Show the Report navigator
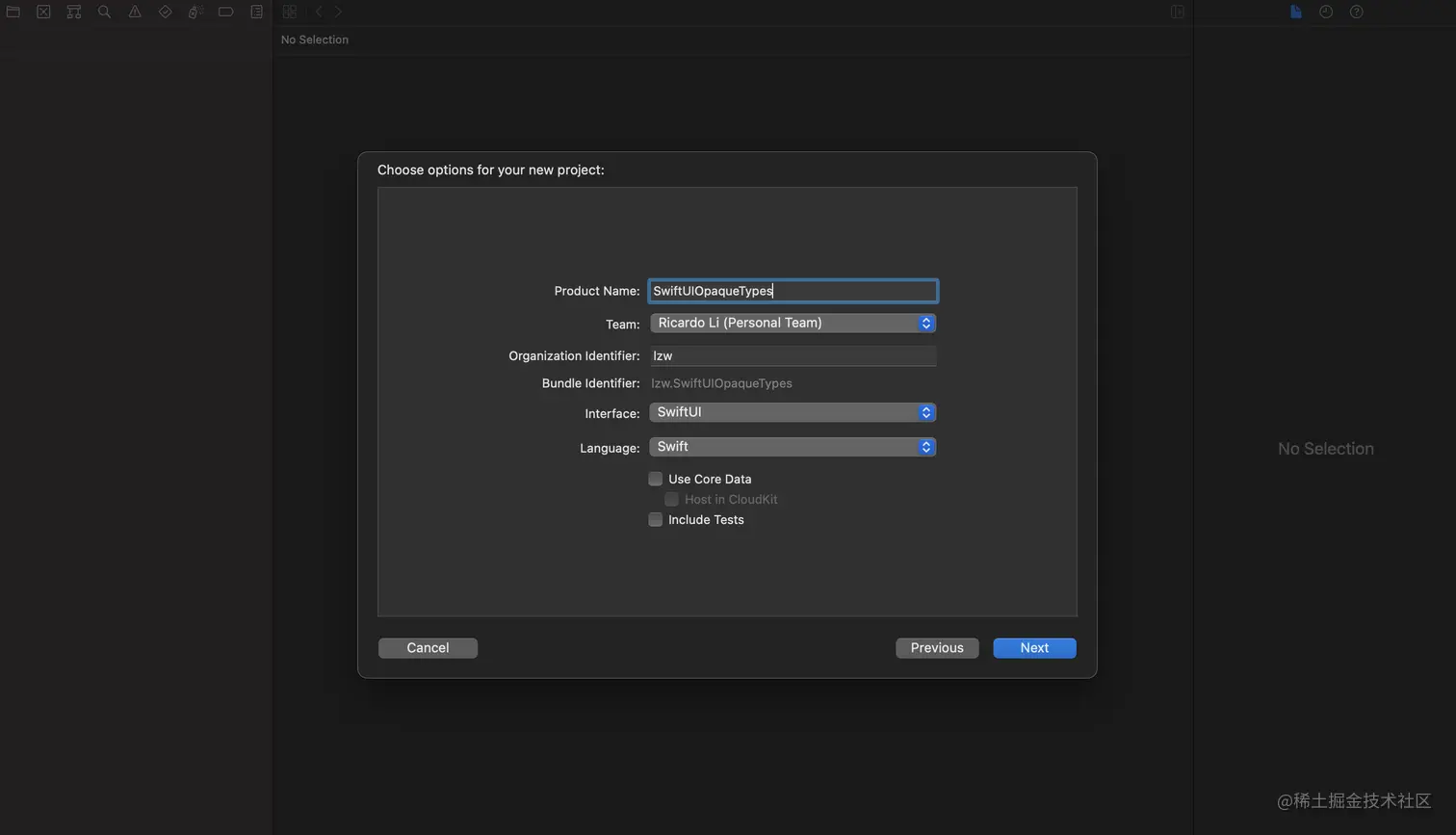 coord(256,12)
